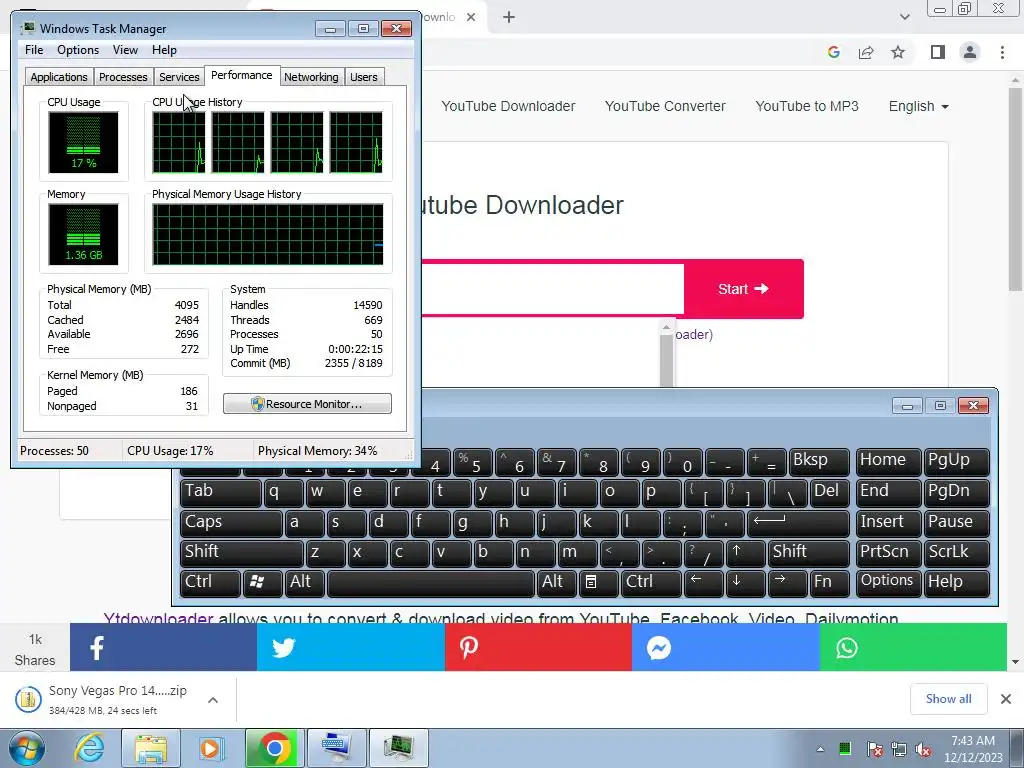Click the Windows logo key on the on-screen keyboard
This screenshot has height=768, width=1024.
[x=263, y=583]
